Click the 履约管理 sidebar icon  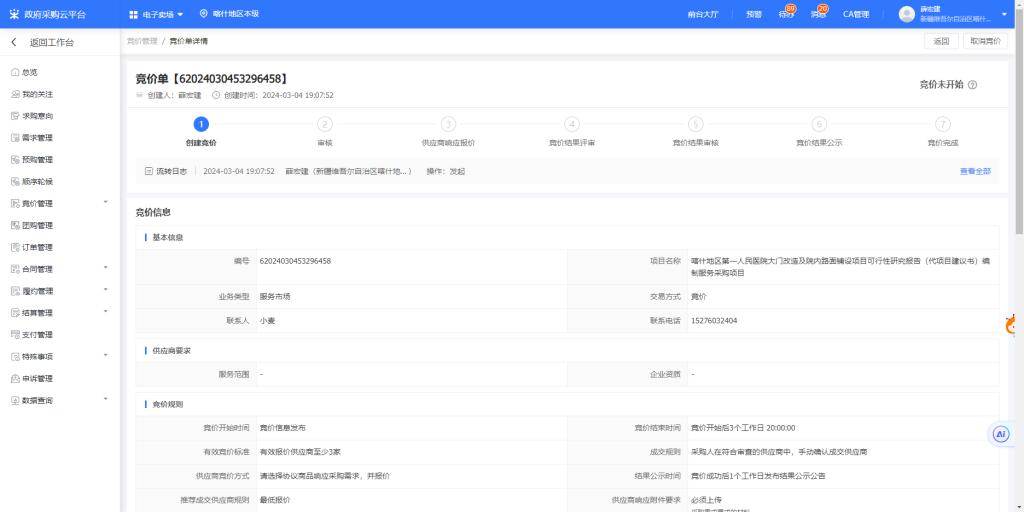(15, 291)
